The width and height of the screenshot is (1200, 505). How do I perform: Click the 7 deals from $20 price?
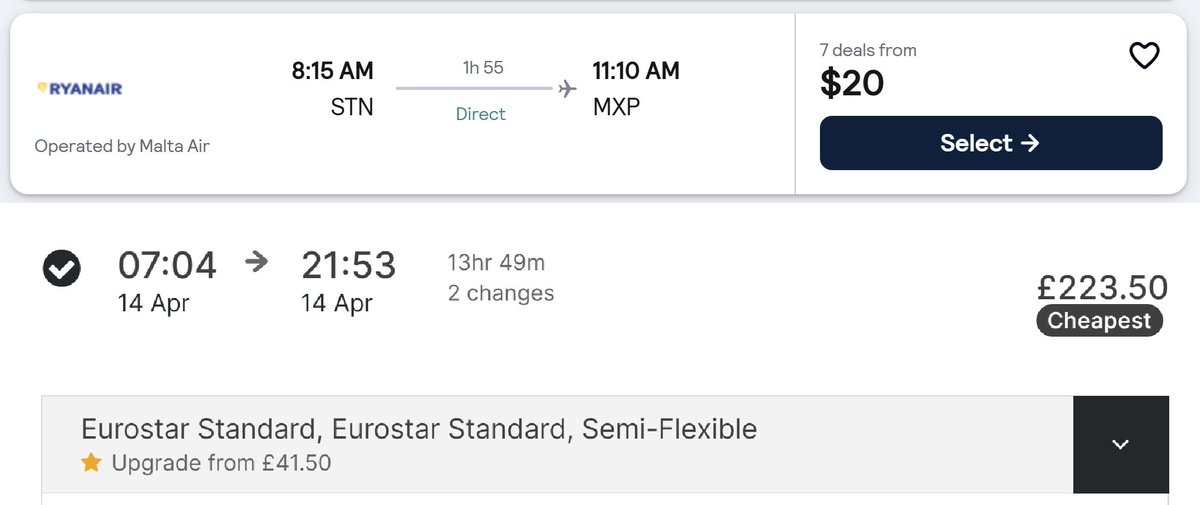pyautogui.click(x=852, y=84)
